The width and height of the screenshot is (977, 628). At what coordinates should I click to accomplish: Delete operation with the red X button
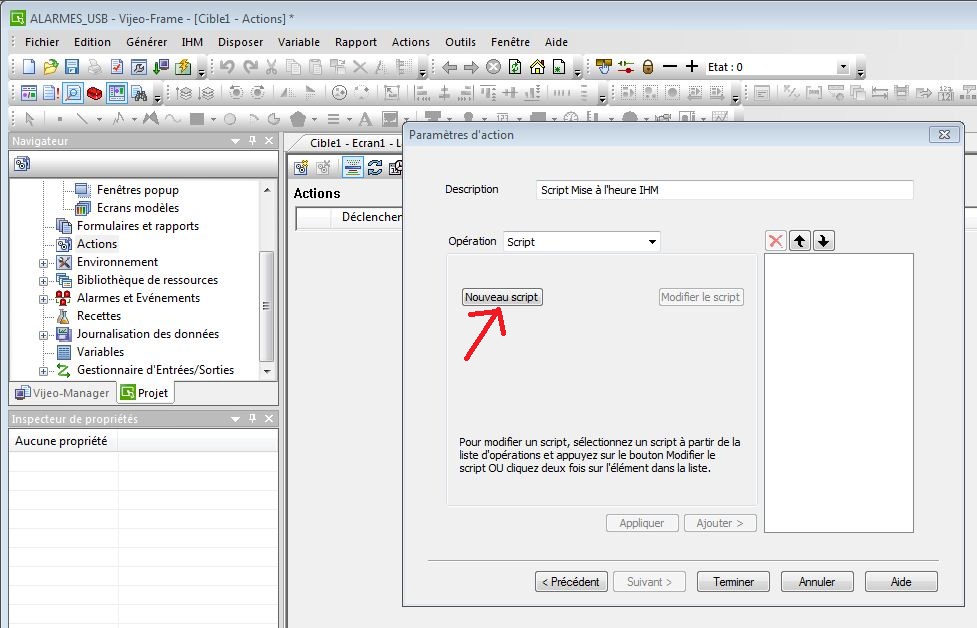point(776,241)
